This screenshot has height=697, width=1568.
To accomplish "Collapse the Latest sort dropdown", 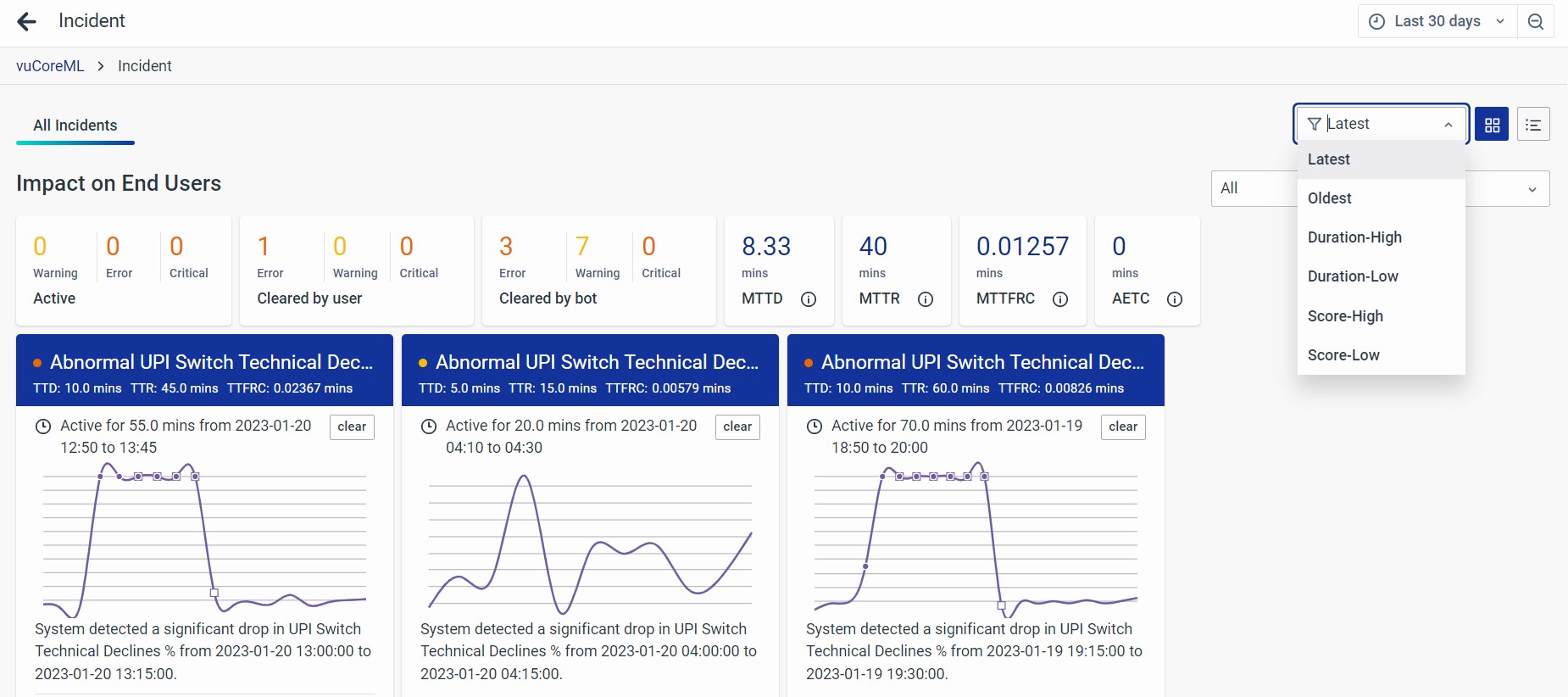I will (1448, 125).
